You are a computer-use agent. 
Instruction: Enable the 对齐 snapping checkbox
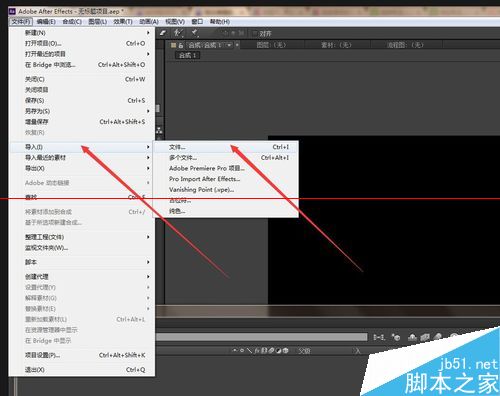(x=255, y=33)
